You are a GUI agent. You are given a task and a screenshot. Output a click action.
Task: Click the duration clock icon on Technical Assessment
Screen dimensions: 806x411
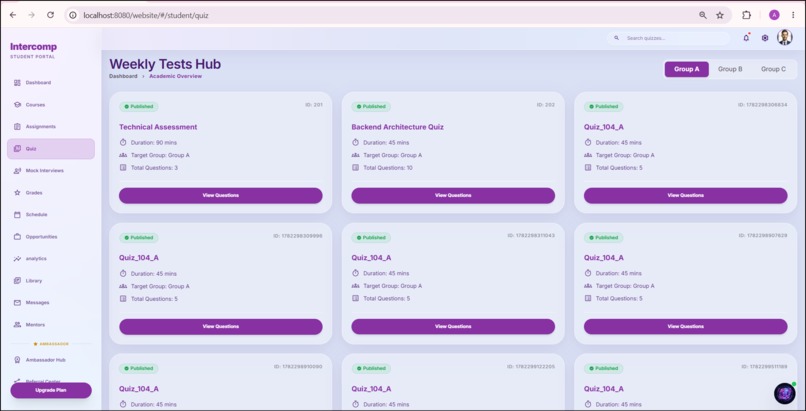tap(123, 142)
